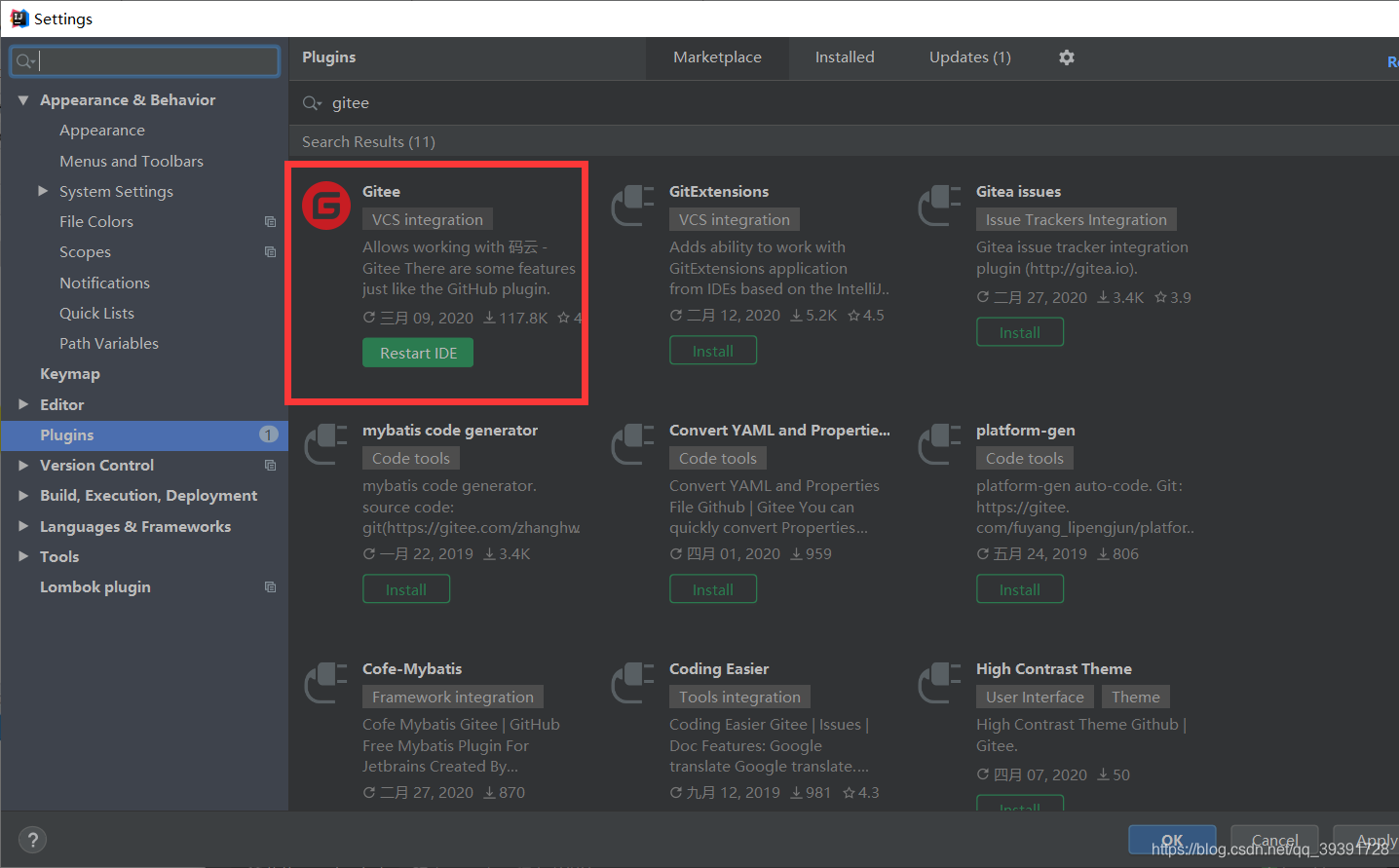1399x868 pixels.
Task: Click Framework integration tag under Cofe-Mybatis
Action: (x=453, y=697)
